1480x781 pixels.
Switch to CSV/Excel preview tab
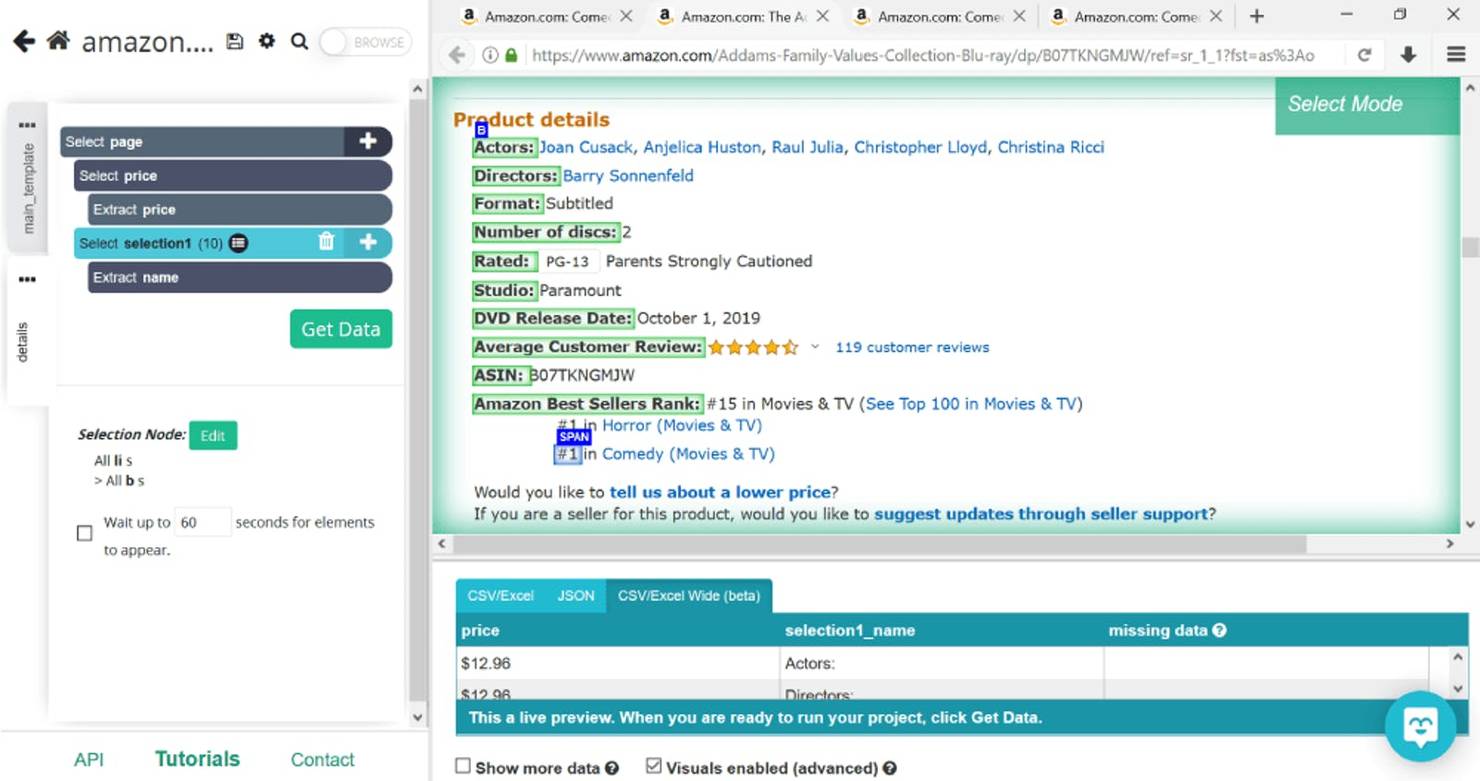501,595
